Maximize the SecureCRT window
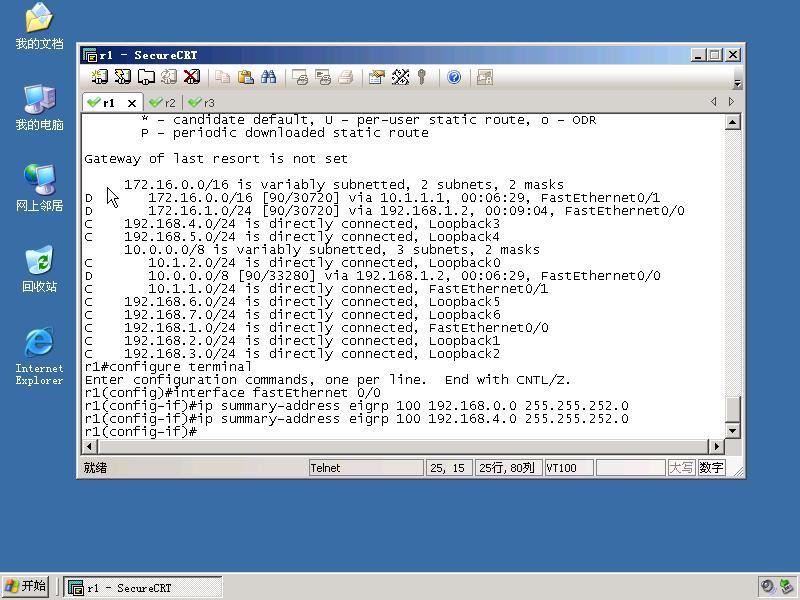Viewport: 800px width, 600px height. click(x=715, y=55)
